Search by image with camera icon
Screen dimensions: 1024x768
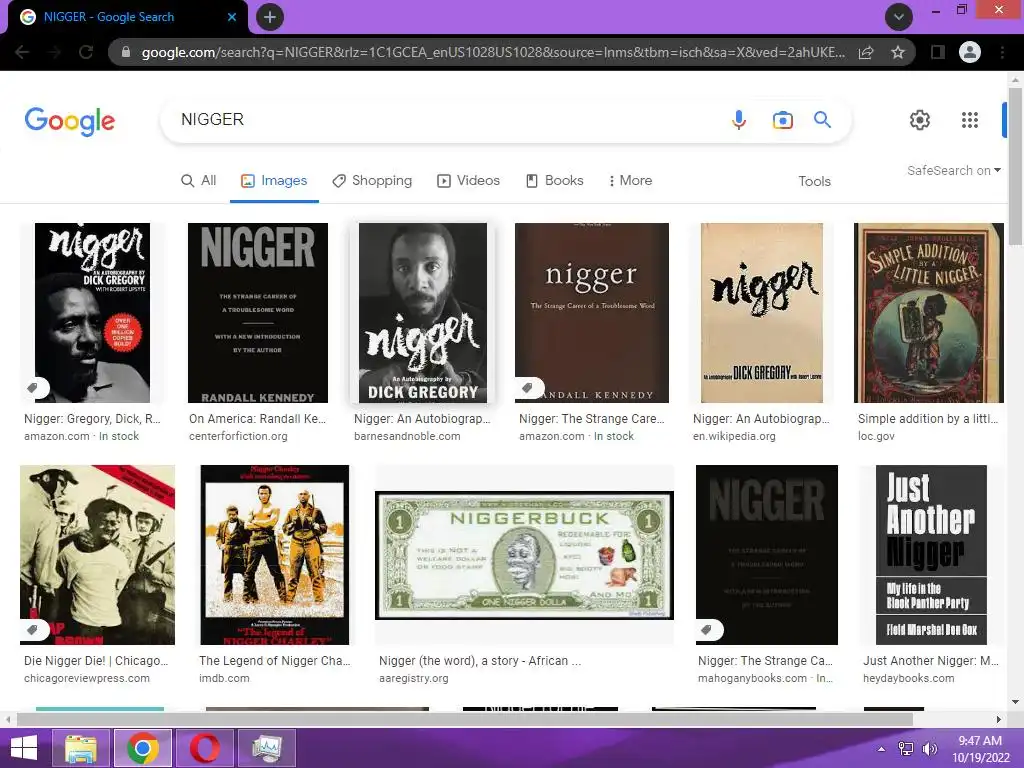click(x=782, y=120)
